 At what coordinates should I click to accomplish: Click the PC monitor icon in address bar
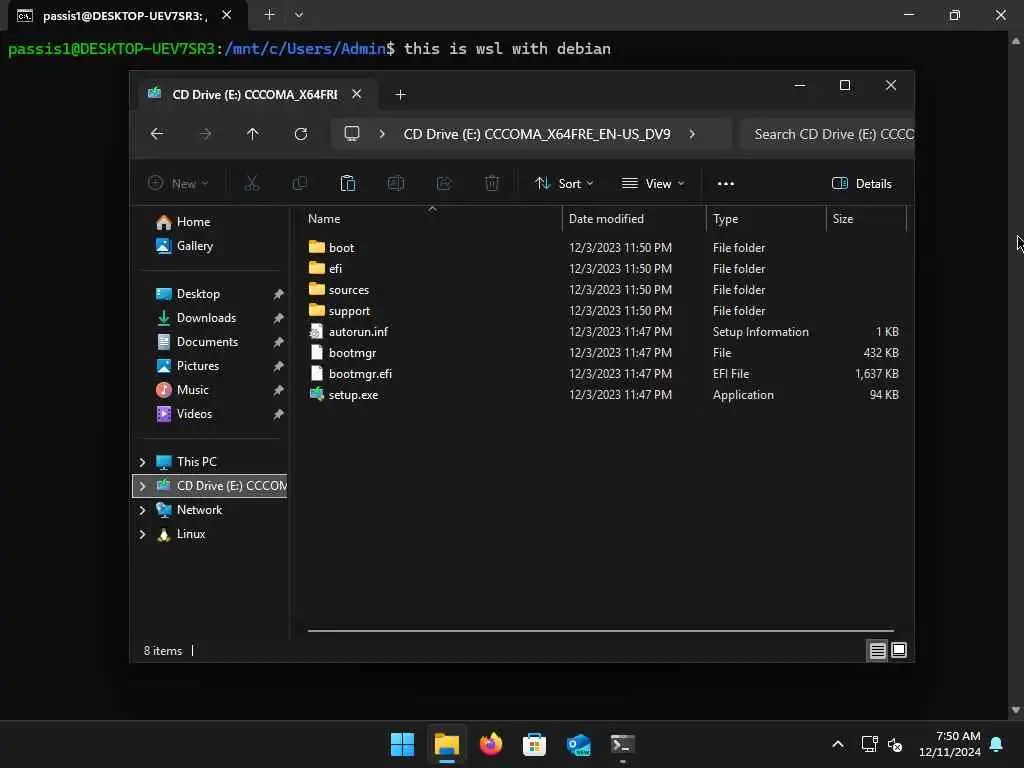(352, 134)
